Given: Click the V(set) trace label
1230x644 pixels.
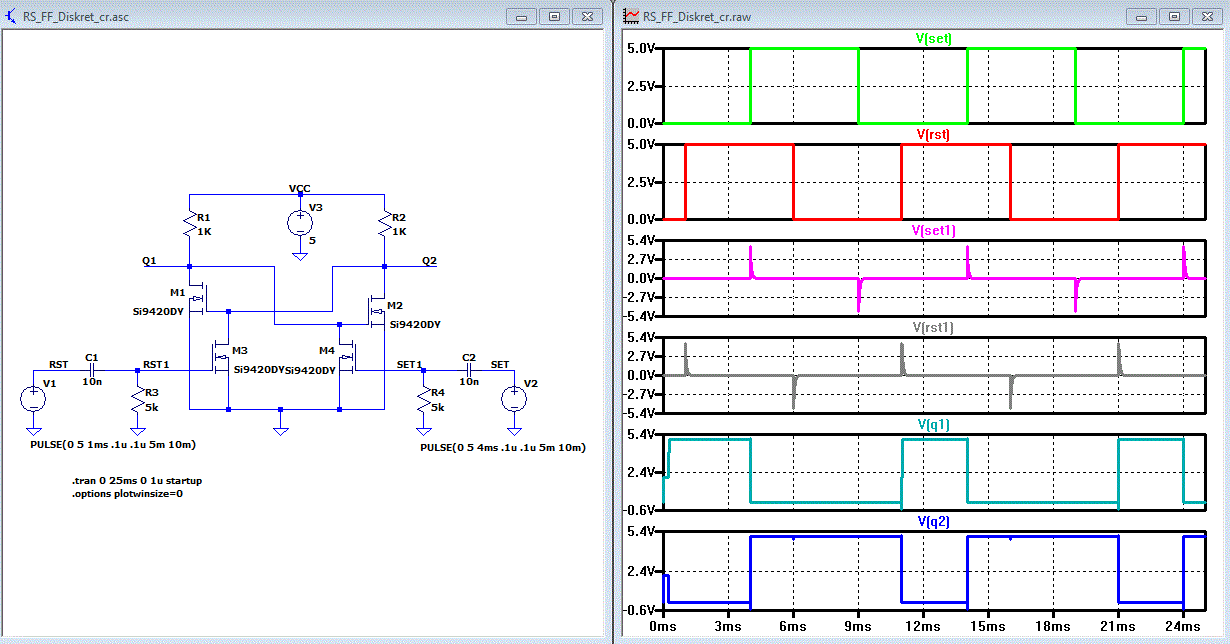Looking at the screenshot, I should tap(933, 39).
